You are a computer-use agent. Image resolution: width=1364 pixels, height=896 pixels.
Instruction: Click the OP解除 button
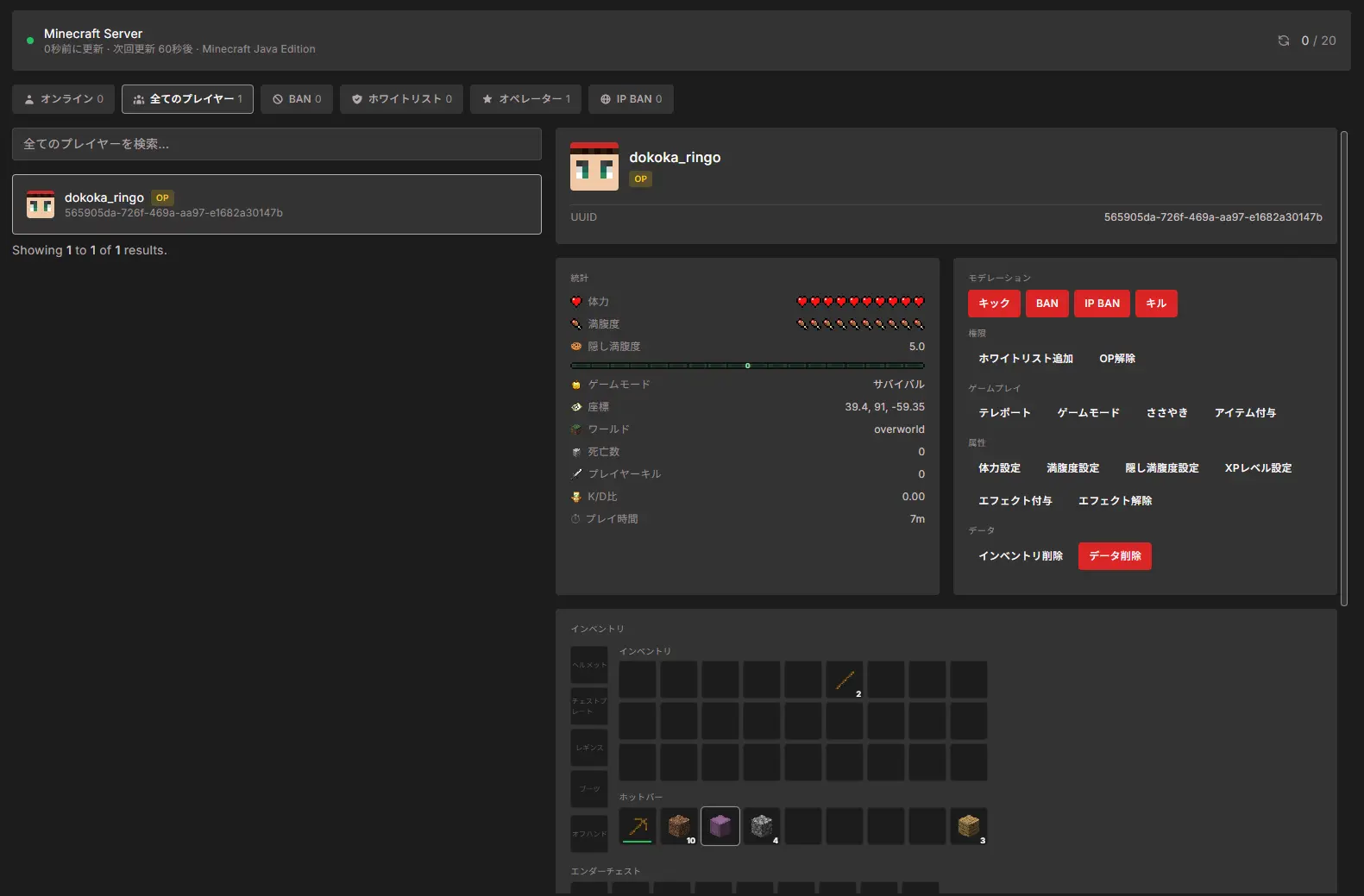click(1117, 359)
